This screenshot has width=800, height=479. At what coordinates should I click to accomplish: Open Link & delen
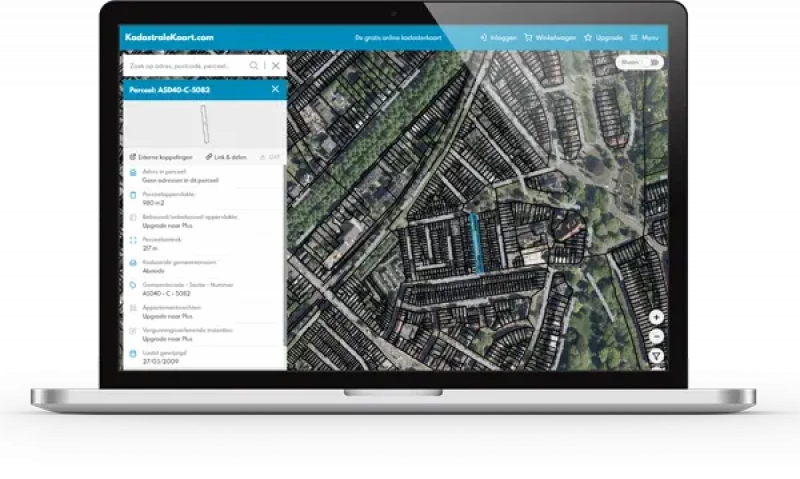[x=226, y=157]
